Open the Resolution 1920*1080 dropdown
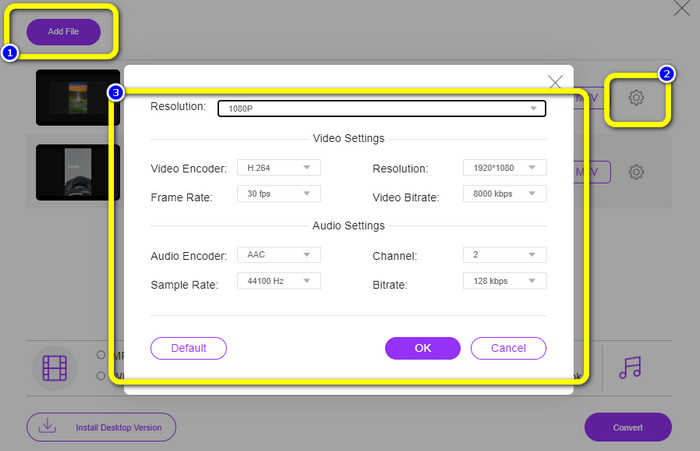This screenshot has width=700, height=451. click(504, 167)
